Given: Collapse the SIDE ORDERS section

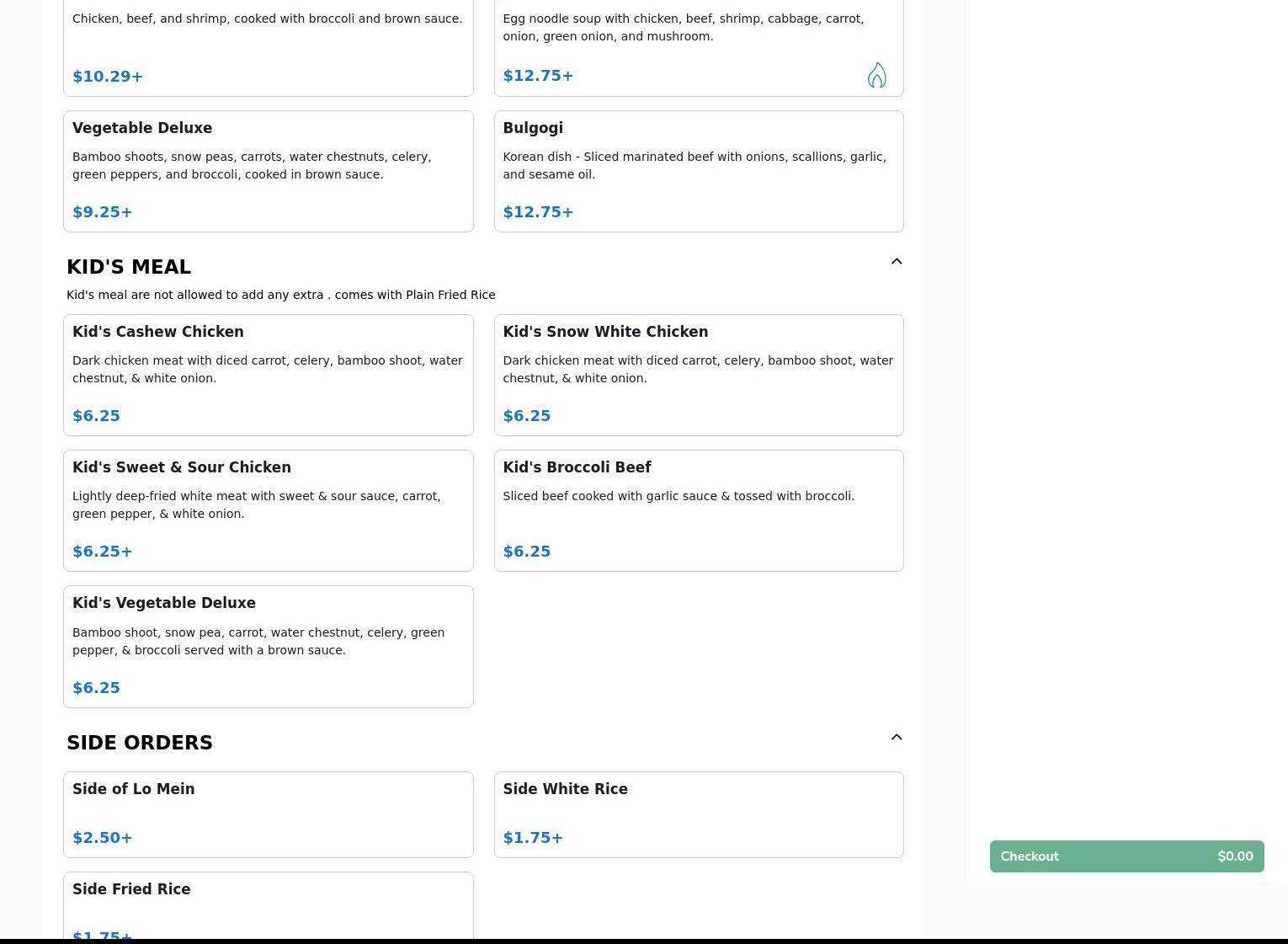Looking at the screenshot, I should (x=896, y=738).
